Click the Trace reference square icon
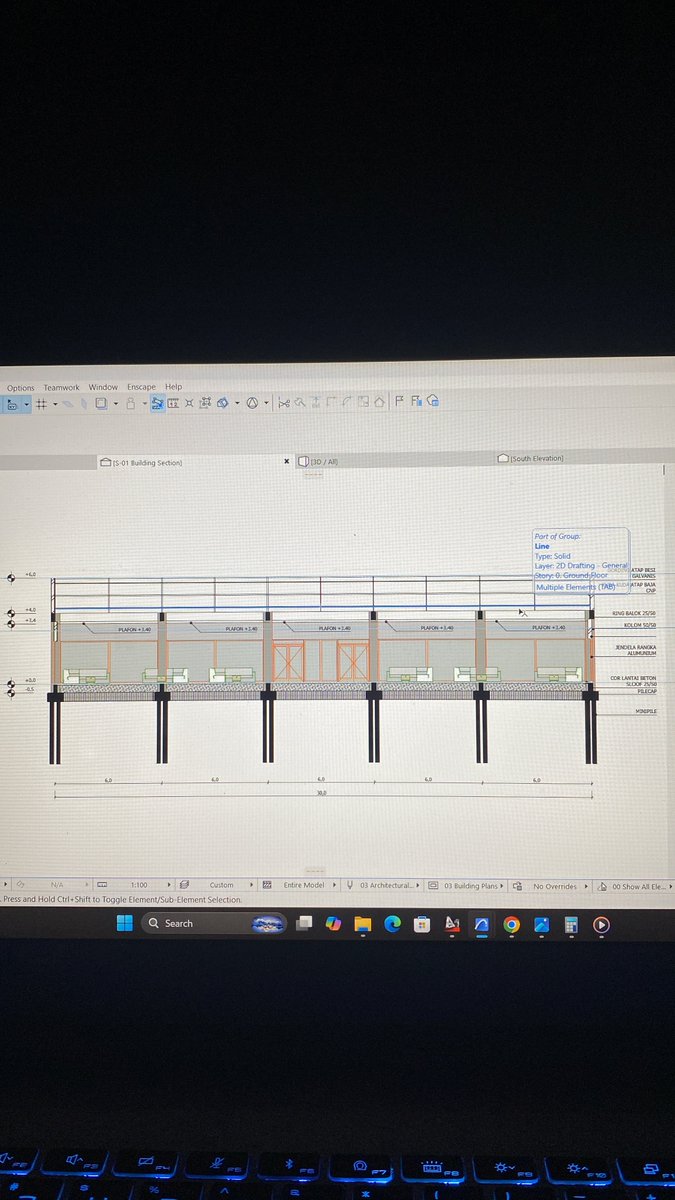675x1200 pixels. [x=100, y=403]
